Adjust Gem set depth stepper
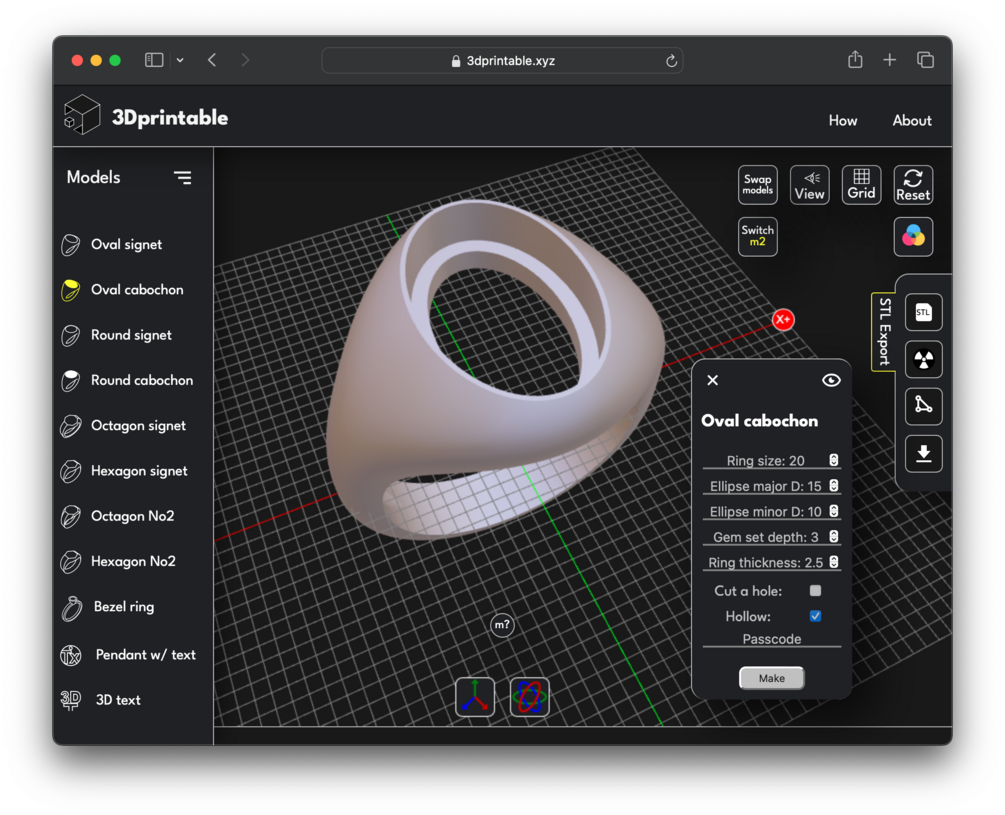Image resolution: width=1005 pixels, height=815 pixels. coord(834,536)
